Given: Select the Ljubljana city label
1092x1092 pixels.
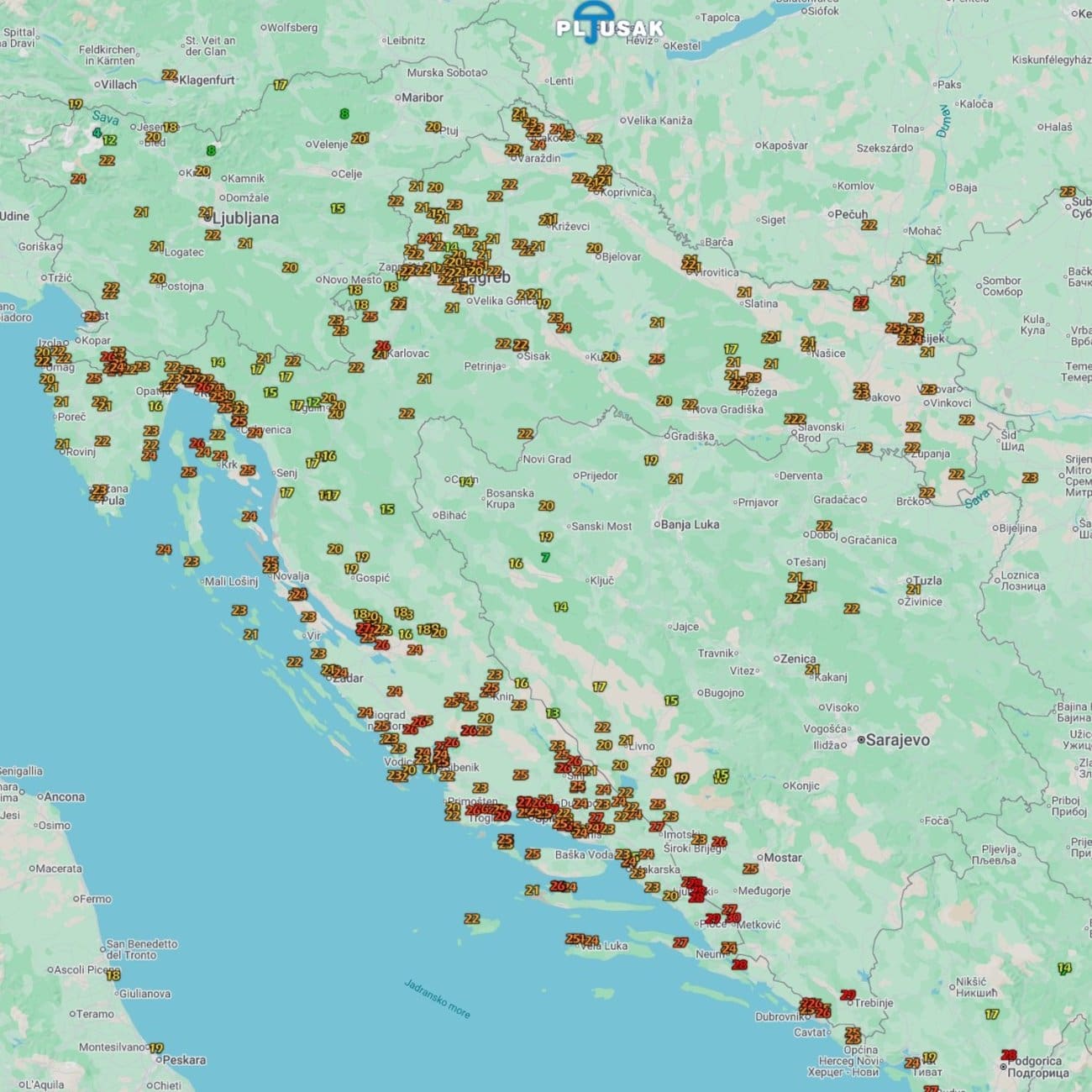Looking at the screenshot, I should pos(244,218).
